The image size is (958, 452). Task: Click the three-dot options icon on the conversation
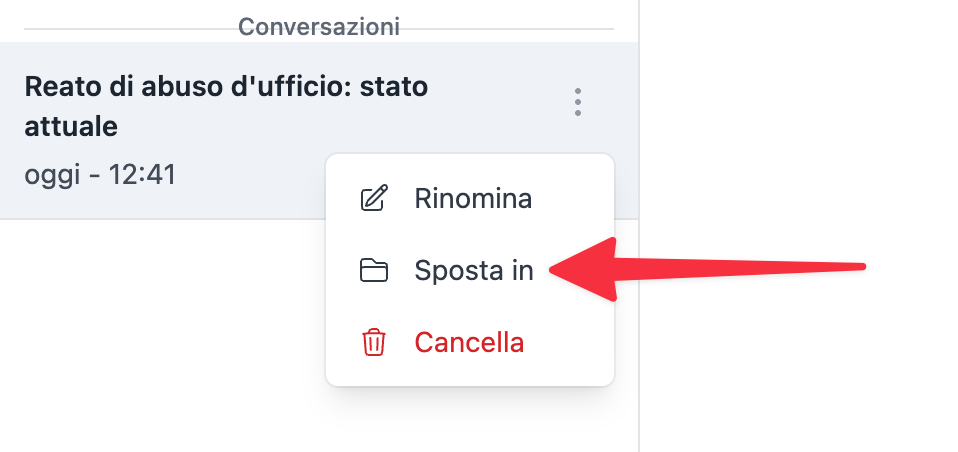[x=577, y=102]
